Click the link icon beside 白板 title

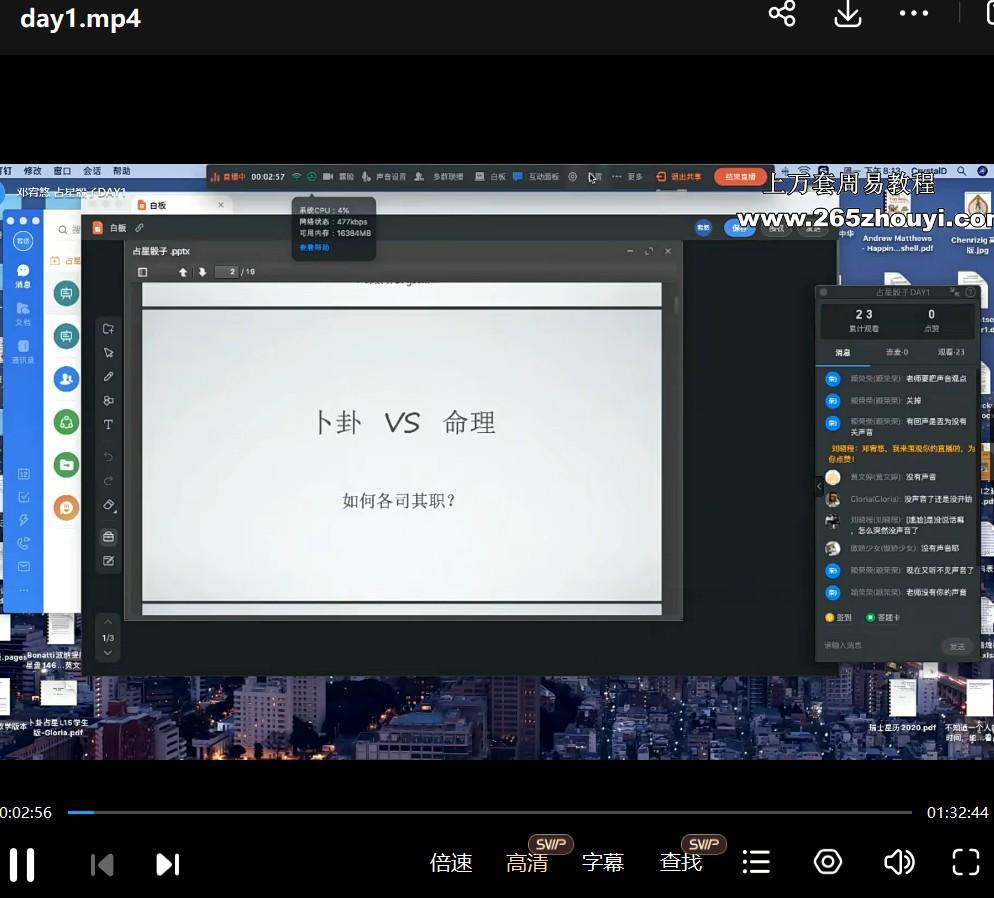[x=139, y=228]
